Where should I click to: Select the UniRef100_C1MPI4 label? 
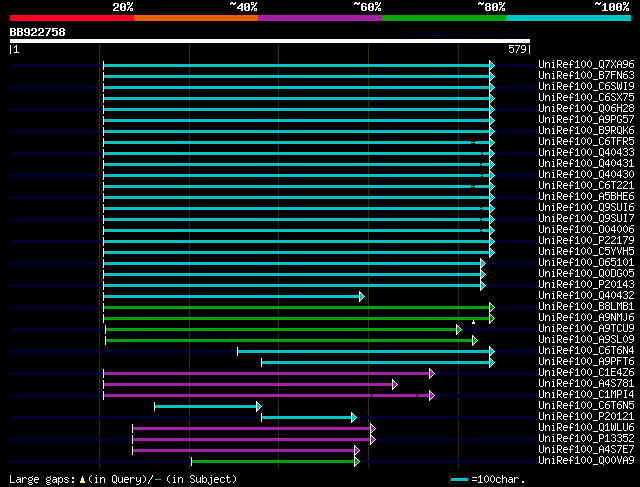(x=587, y=394)
